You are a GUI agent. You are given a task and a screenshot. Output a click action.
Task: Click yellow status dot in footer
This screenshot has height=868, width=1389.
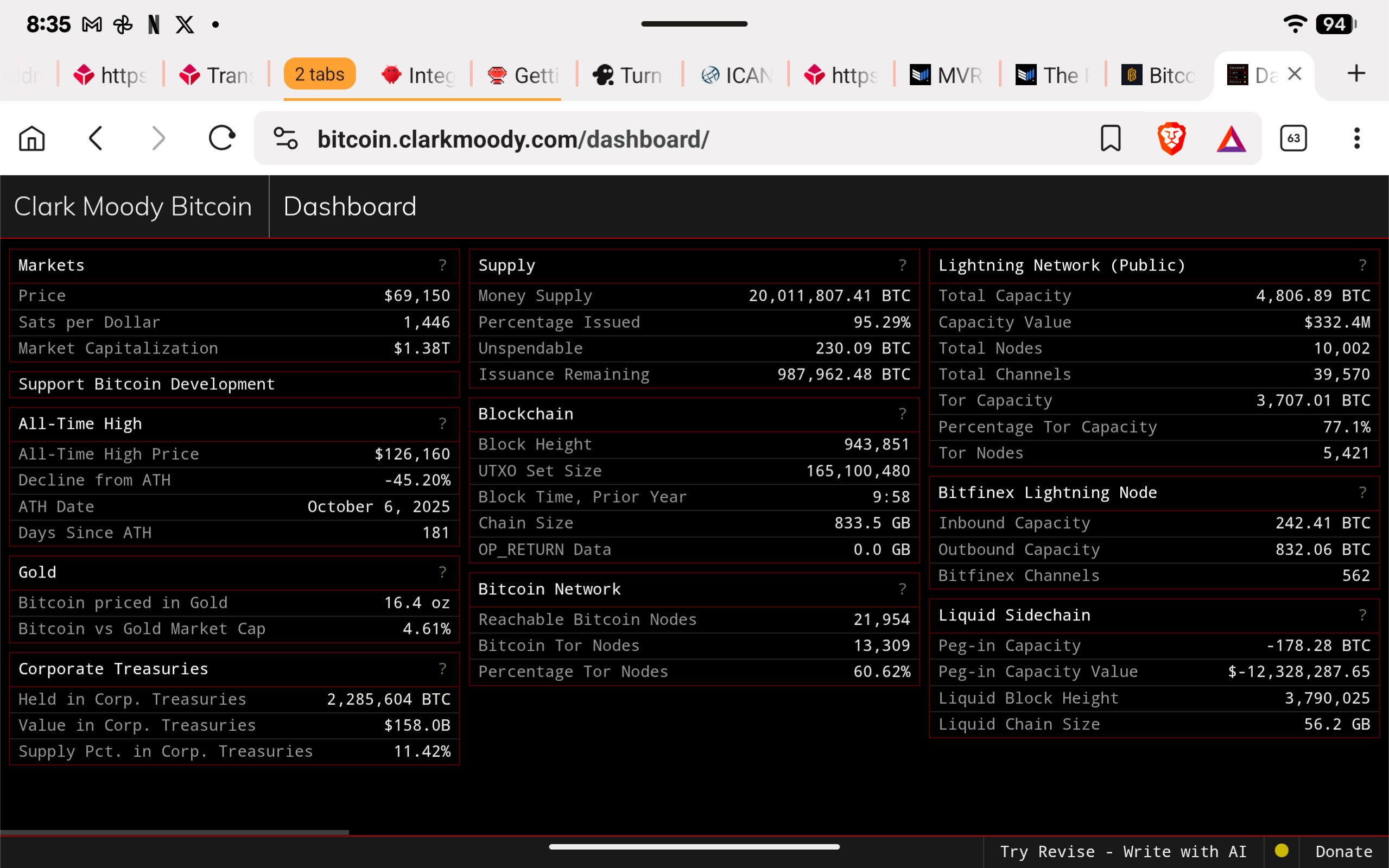click(x=1282, y=851)
